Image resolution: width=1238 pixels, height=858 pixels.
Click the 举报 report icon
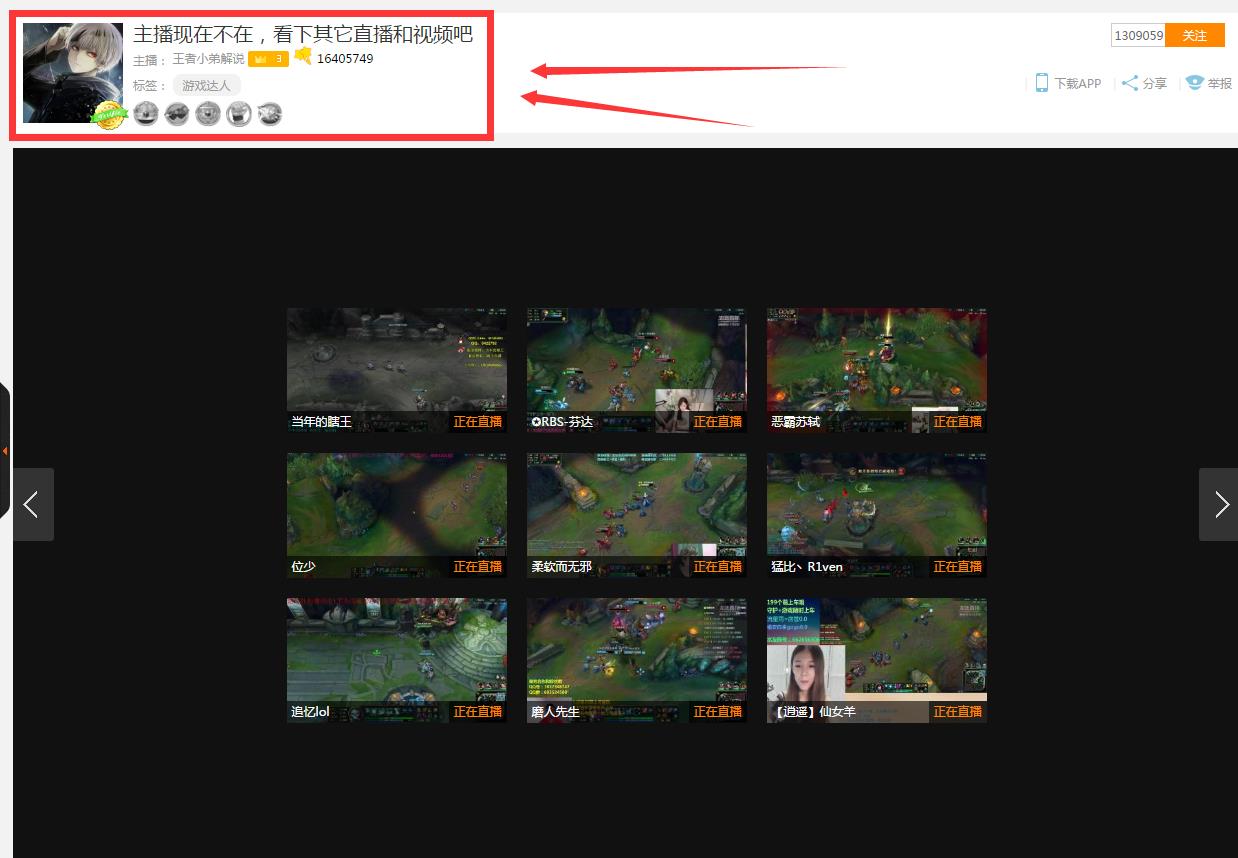point(1194,83)
